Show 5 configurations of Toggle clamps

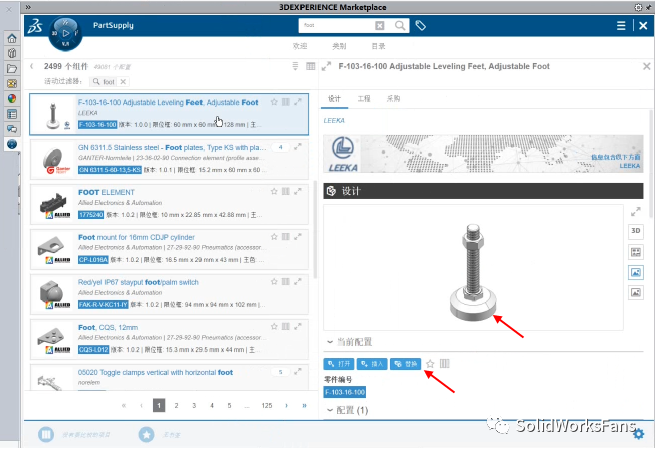point(281,372)
